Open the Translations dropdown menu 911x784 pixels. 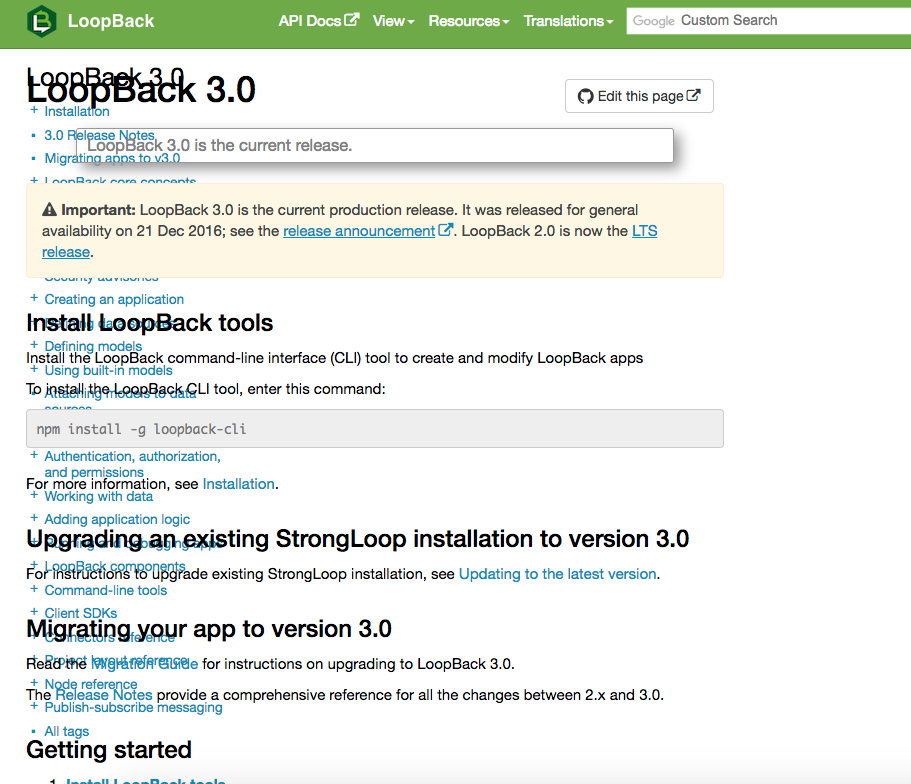[x=568, y=20]
